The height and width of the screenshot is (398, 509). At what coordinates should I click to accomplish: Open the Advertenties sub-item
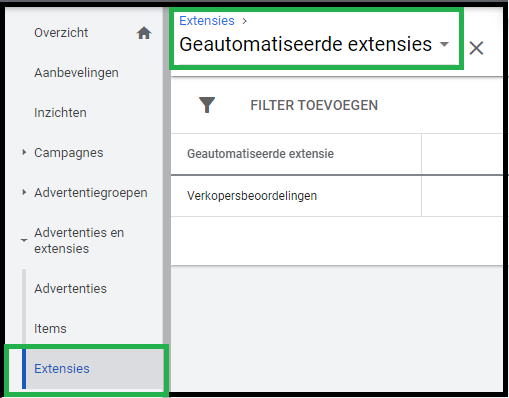[x=70, y=289]
